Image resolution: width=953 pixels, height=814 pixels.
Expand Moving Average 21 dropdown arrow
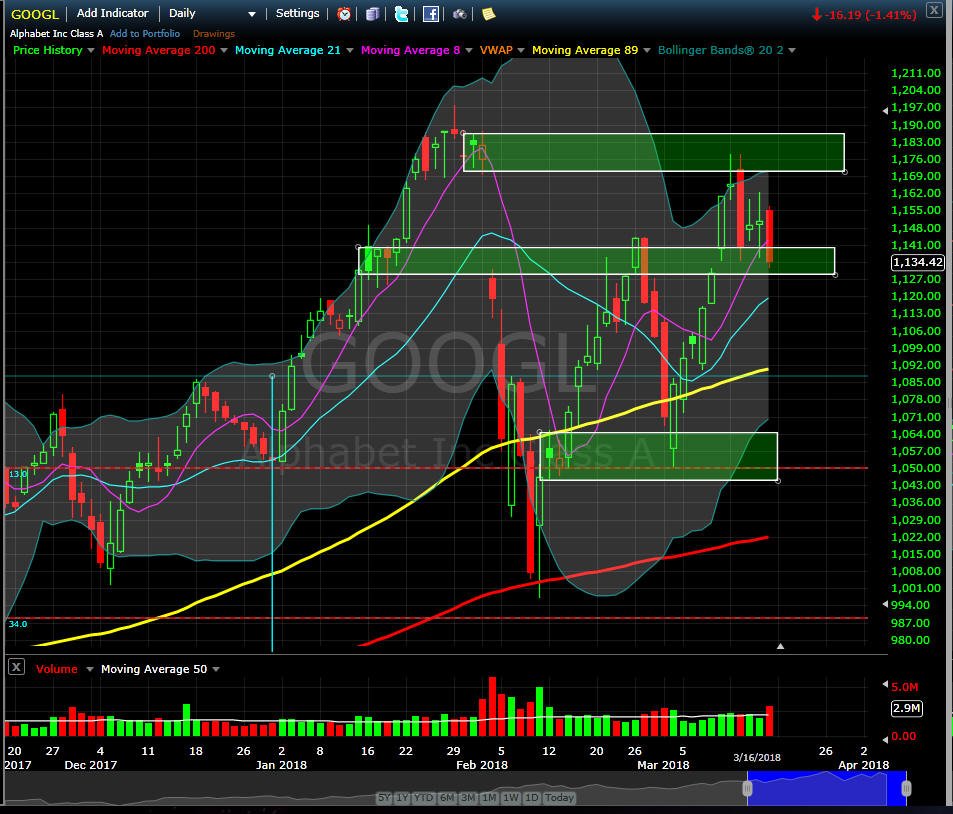[x=349, y=50]
